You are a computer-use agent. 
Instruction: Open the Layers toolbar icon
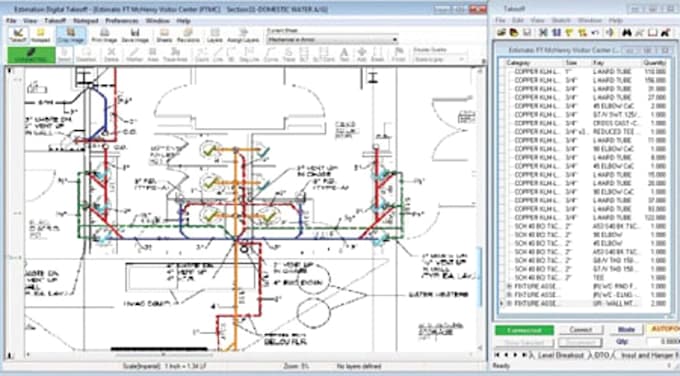click(215, 35)
